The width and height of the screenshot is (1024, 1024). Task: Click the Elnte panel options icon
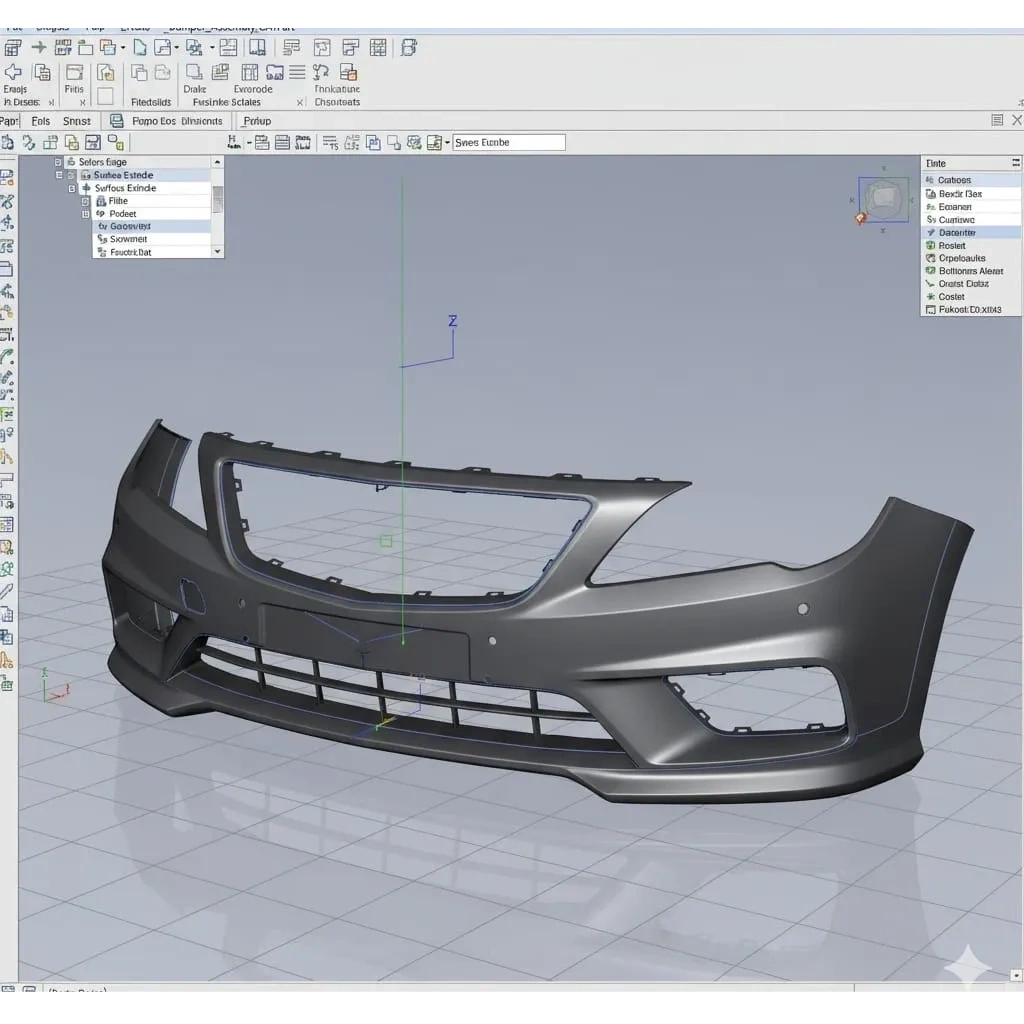1016,163
